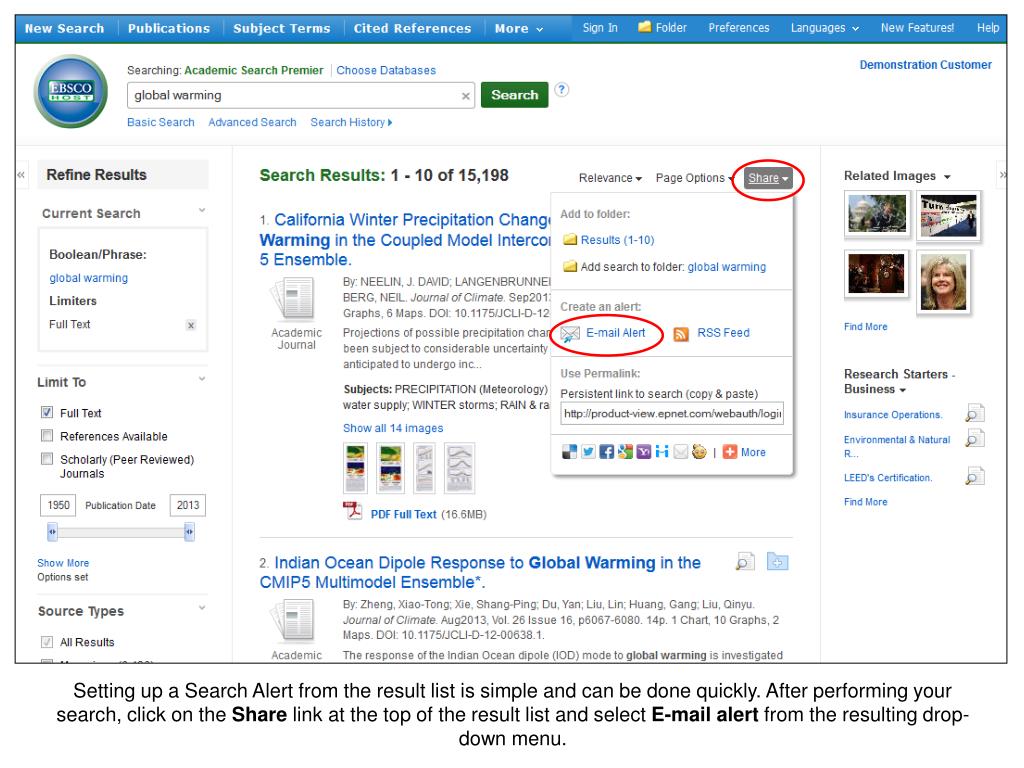Click the right handle of the publication date slider
This screenshot has width=1024, height=768.
click(189, 532)
